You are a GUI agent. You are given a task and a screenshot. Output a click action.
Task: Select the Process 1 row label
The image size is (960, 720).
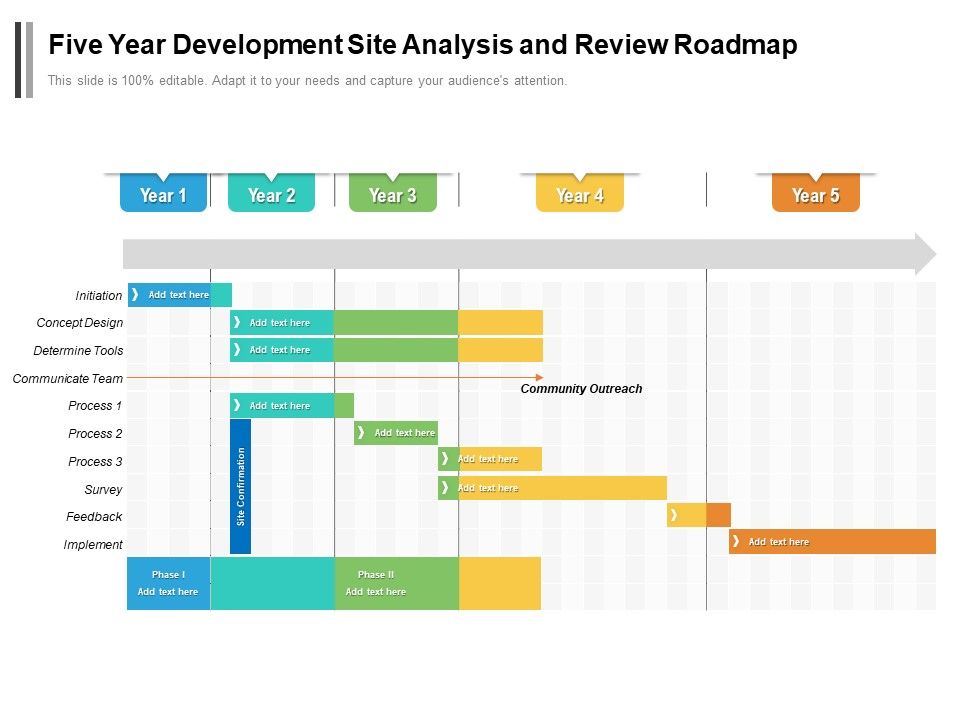pyautogui.click(x=95, y=406)
